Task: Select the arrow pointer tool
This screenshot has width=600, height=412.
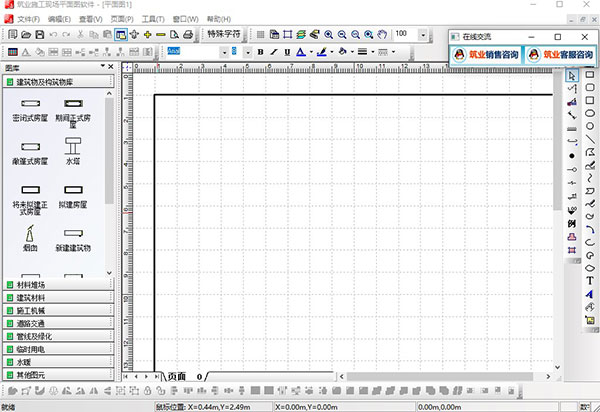Action: tap(572, 76)
